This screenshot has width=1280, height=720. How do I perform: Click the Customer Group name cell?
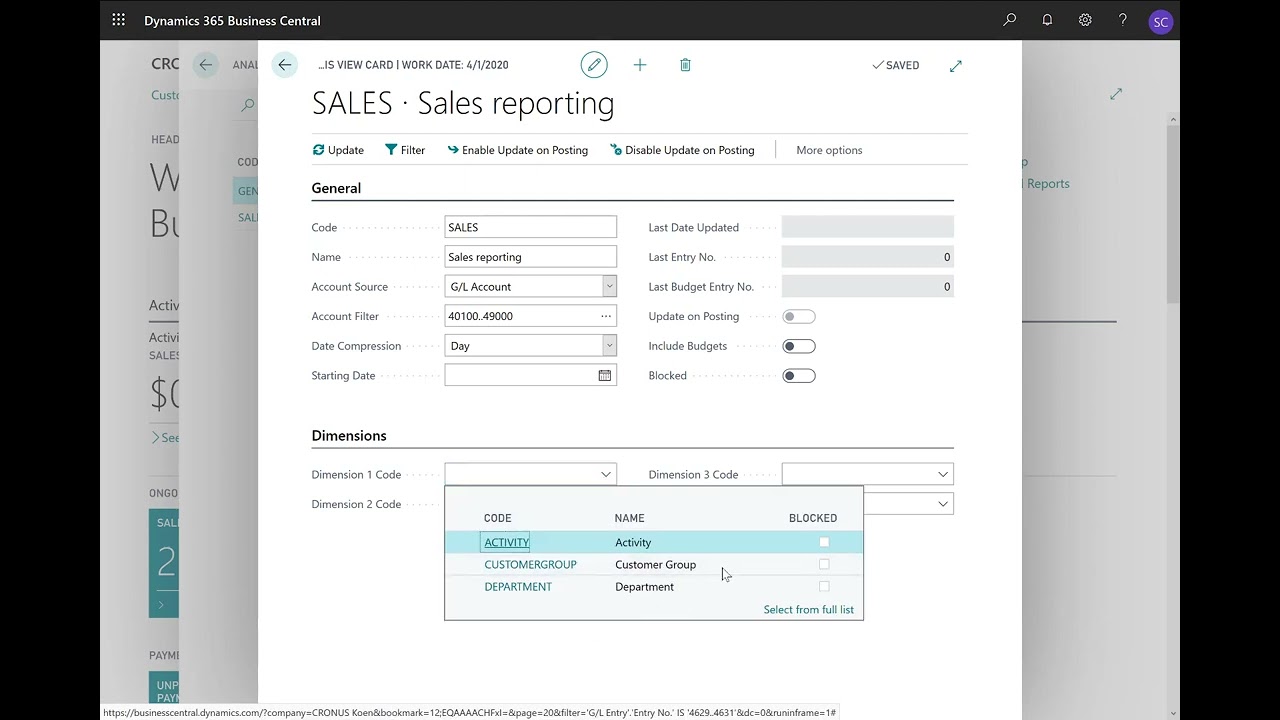pos(656,564)
